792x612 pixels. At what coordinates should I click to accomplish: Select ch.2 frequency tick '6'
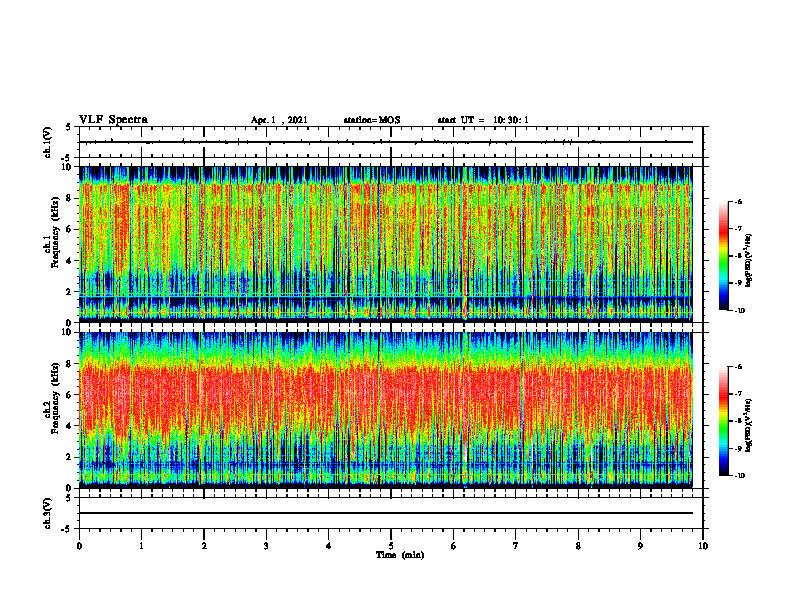[x=70, y=395]
